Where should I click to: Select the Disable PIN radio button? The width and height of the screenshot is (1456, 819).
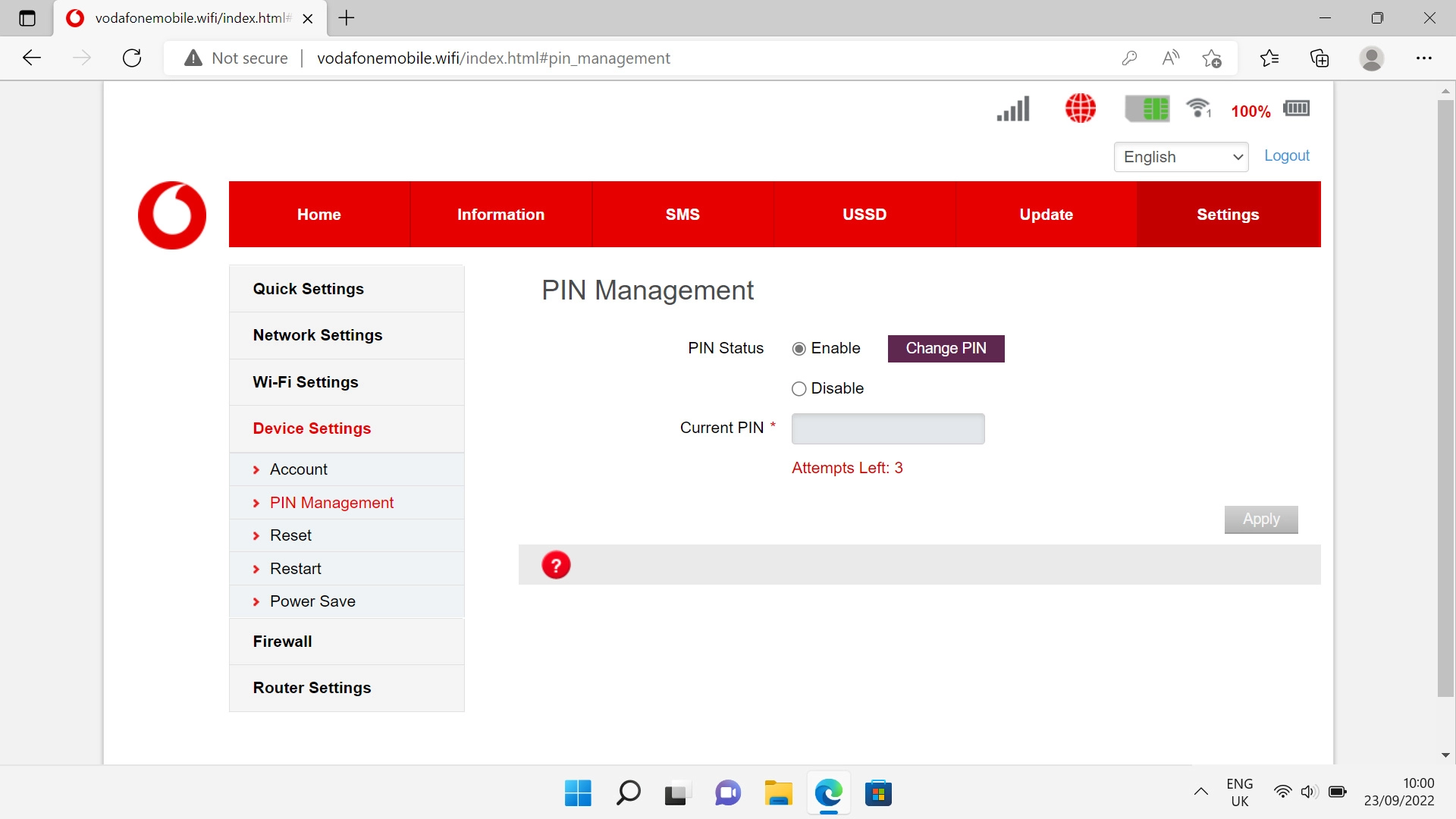tap(799, 389)
